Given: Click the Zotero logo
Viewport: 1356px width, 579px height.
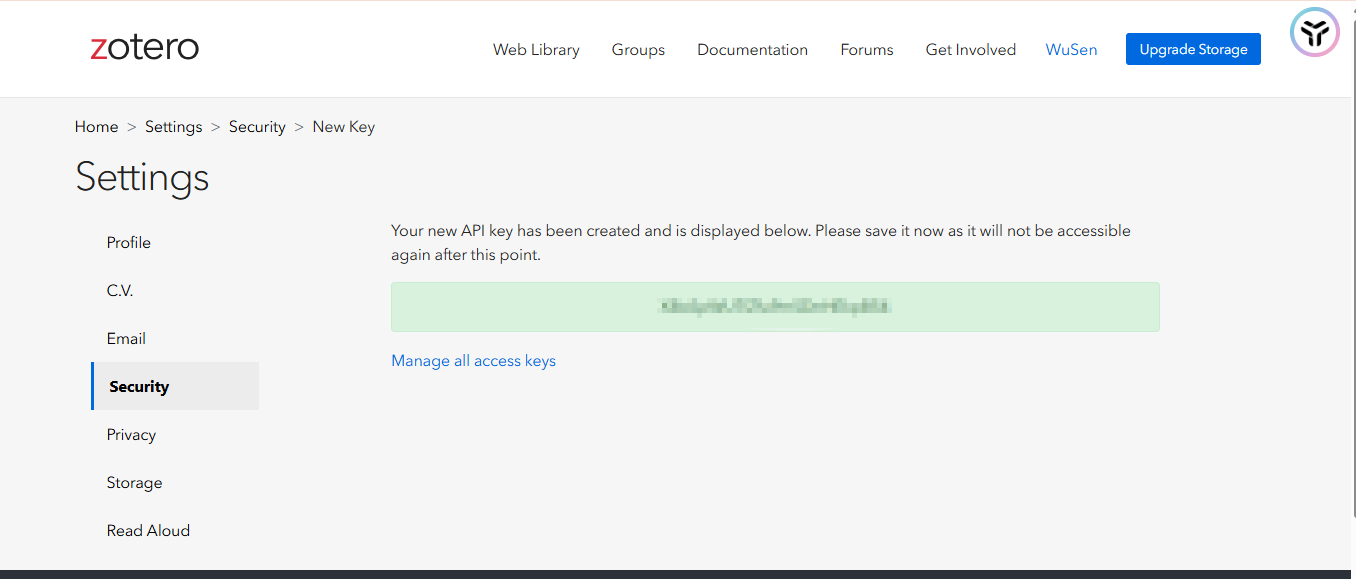Looking at the screenshot, I should click(145, 47).
